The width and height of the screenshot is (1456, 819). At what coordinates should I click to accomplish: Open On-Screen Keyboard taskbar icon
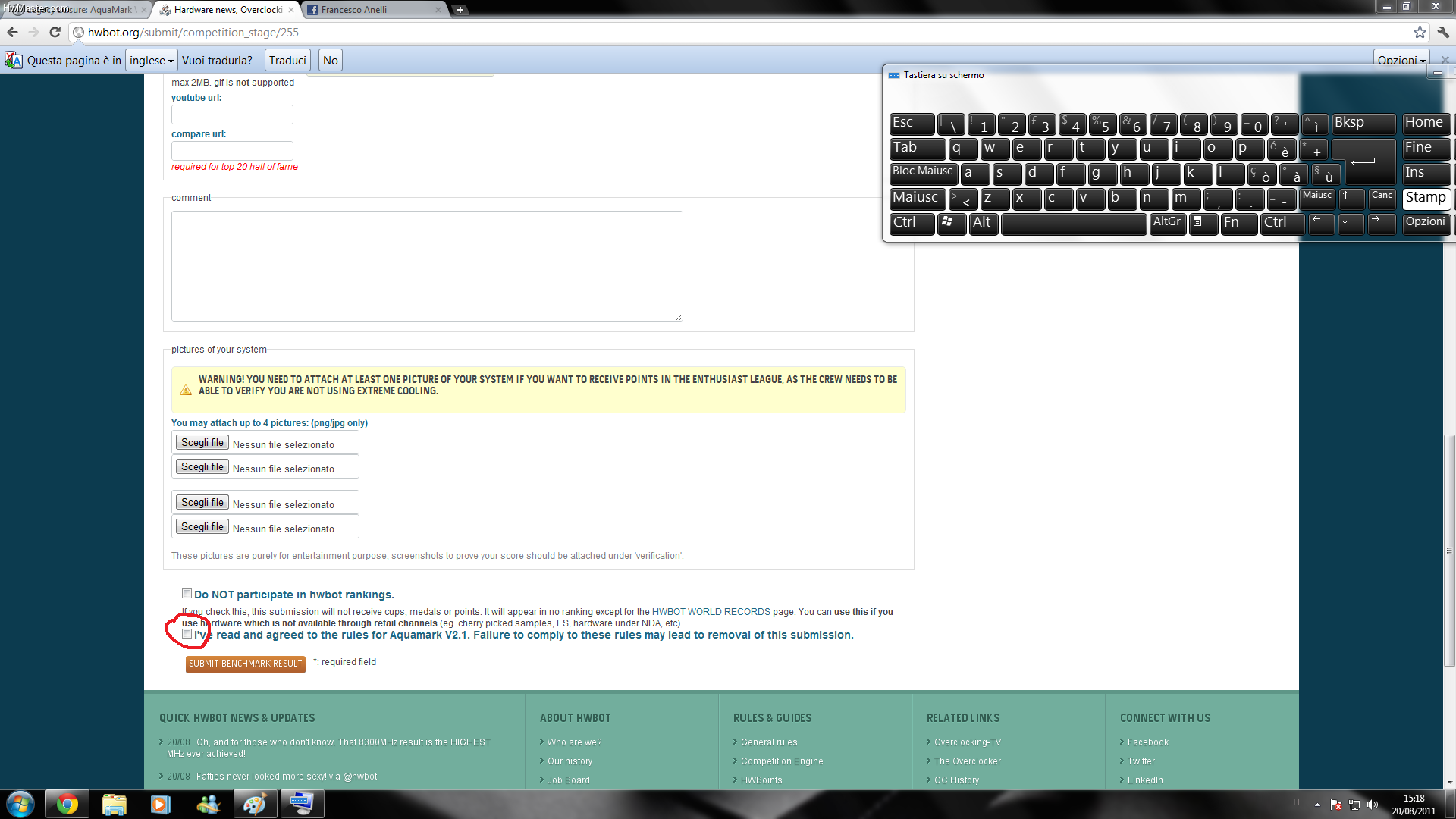tap(302, 804)
